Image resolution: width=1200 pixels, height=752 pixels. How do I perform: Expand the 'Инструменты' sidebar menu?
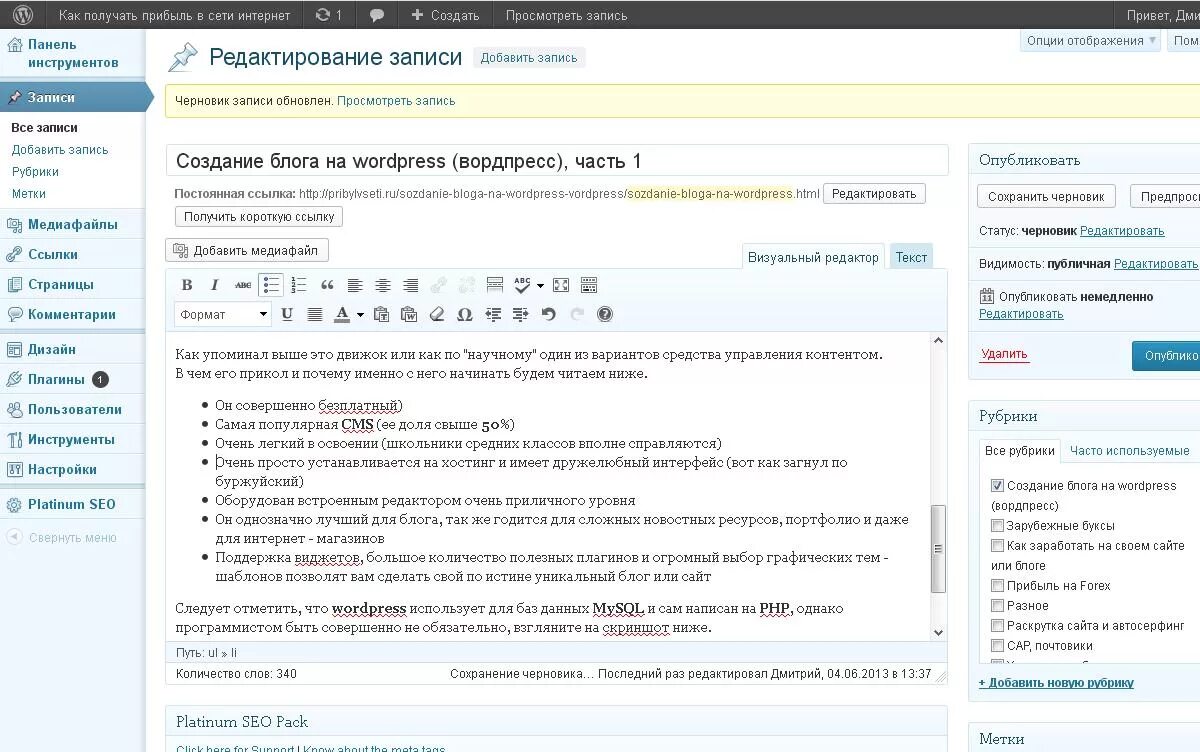click(72, 439)
